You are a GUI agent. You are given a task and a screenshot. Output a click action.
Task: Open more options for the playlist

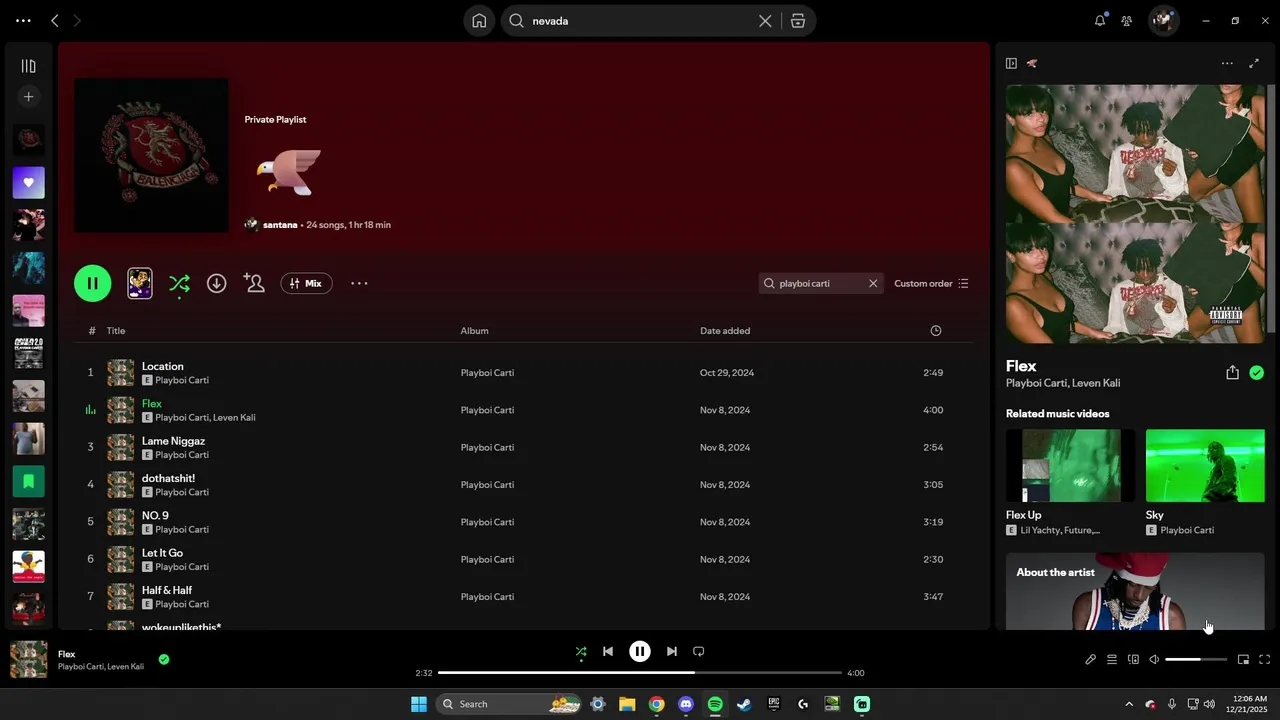(x=359, y=283)
